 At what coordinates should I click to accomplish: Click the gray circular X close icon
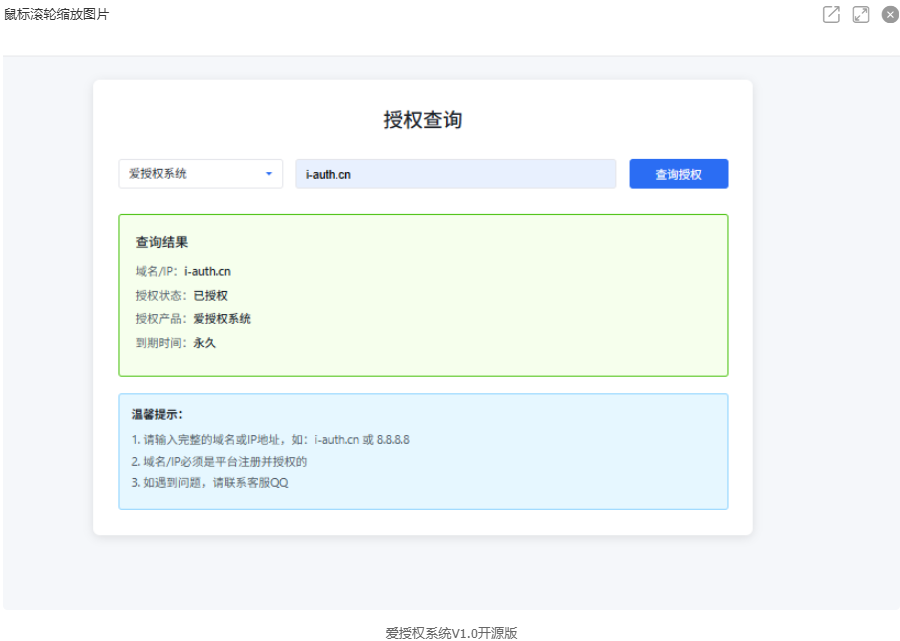click(x=889, y=14)
